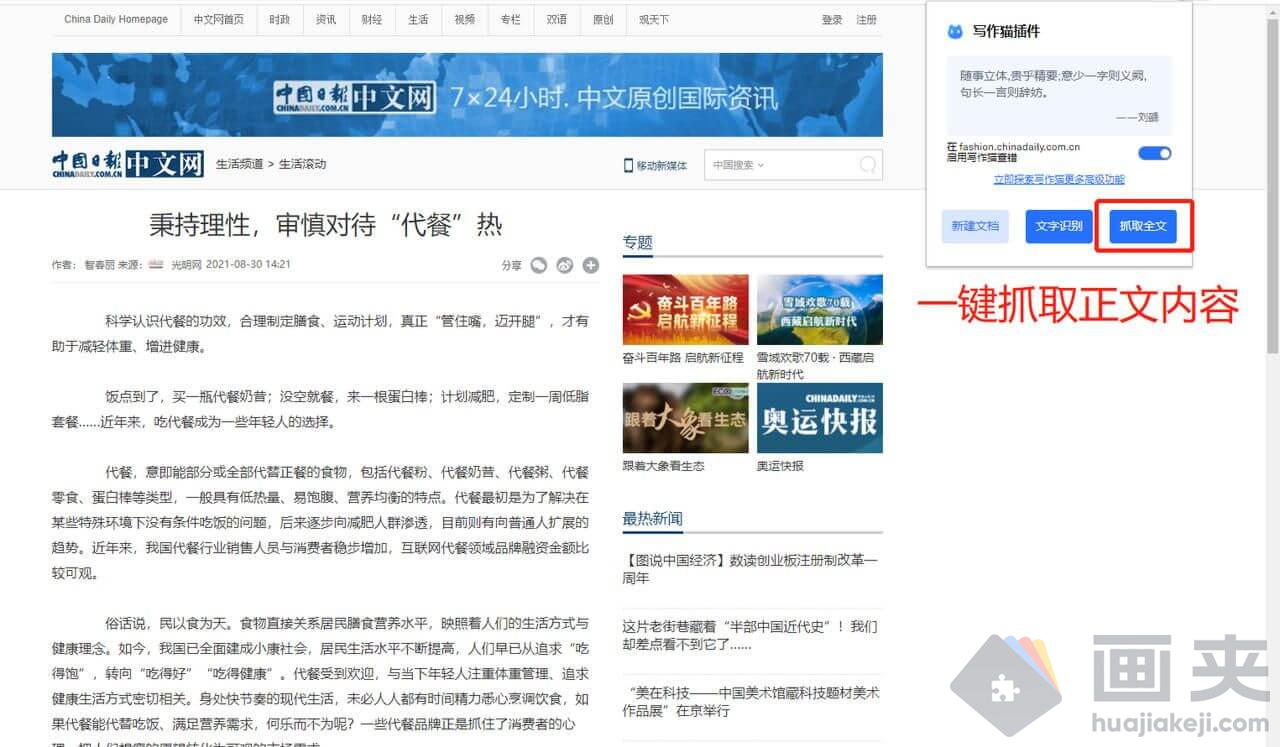Open the 奥运快报 thumbnail
The height and width of the screenshot is (747, 1280).
(x=819, y=418)
